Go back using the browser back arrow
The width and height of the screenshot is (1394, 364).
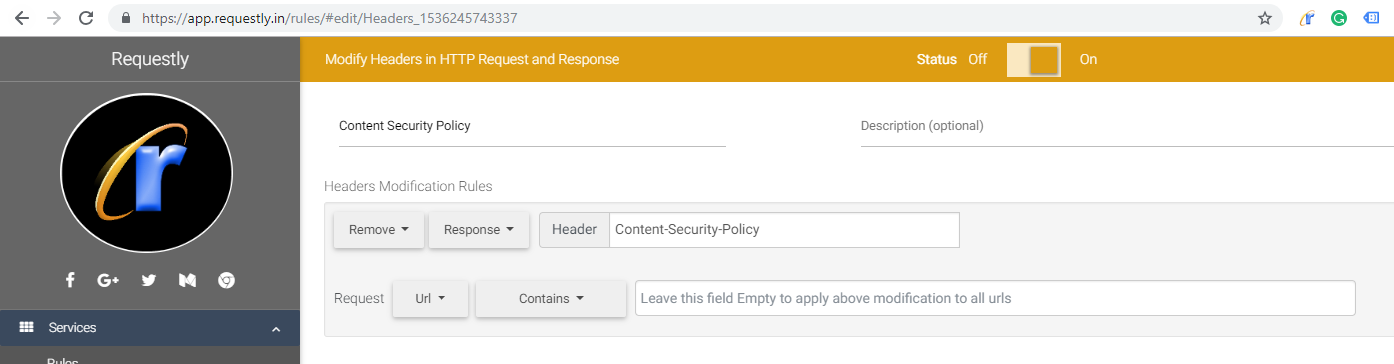click(21, 18)
